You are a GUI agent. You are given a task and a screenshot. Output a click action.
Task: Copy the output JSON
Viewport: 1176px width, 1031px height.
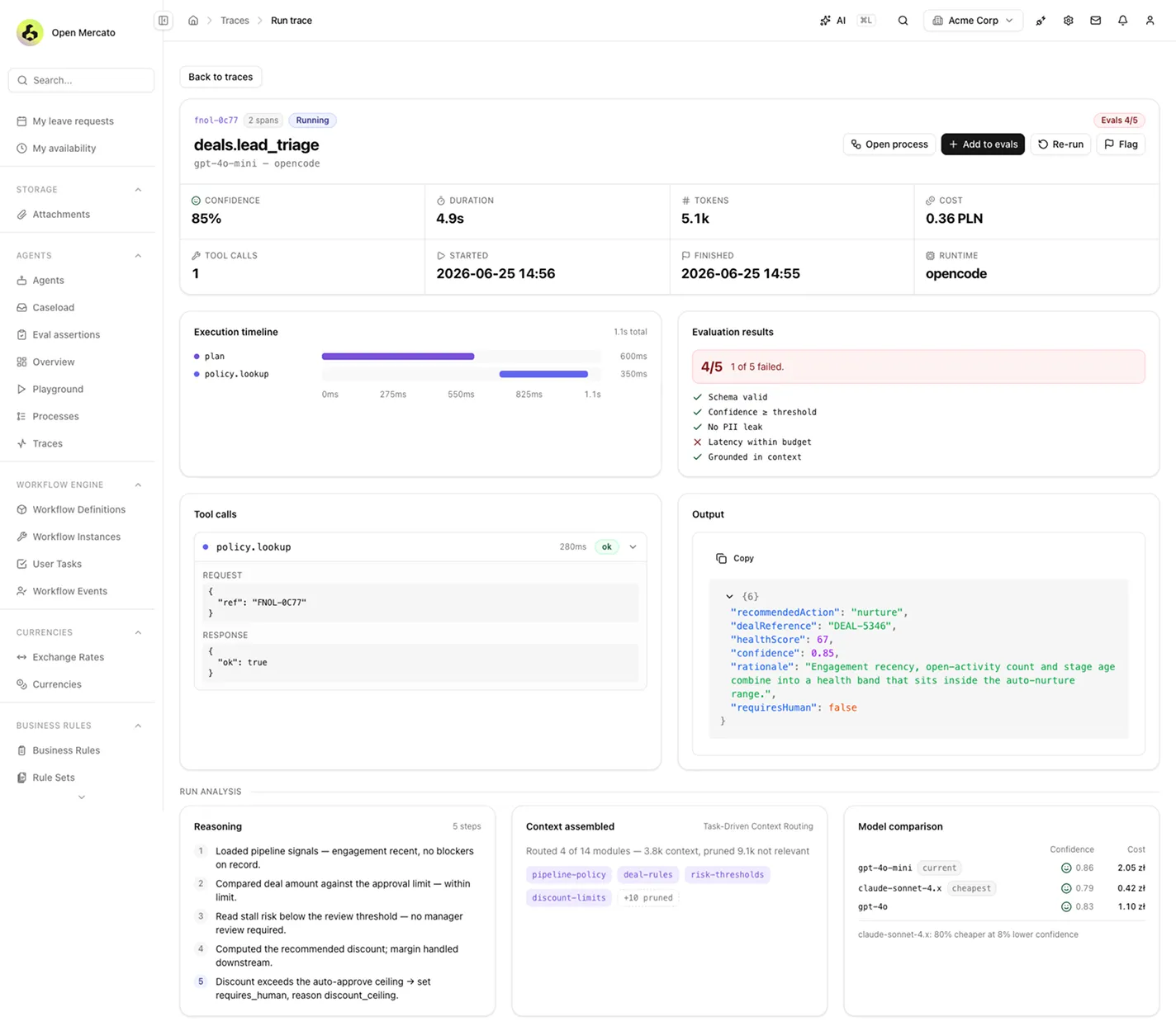[x=735, y=559]
